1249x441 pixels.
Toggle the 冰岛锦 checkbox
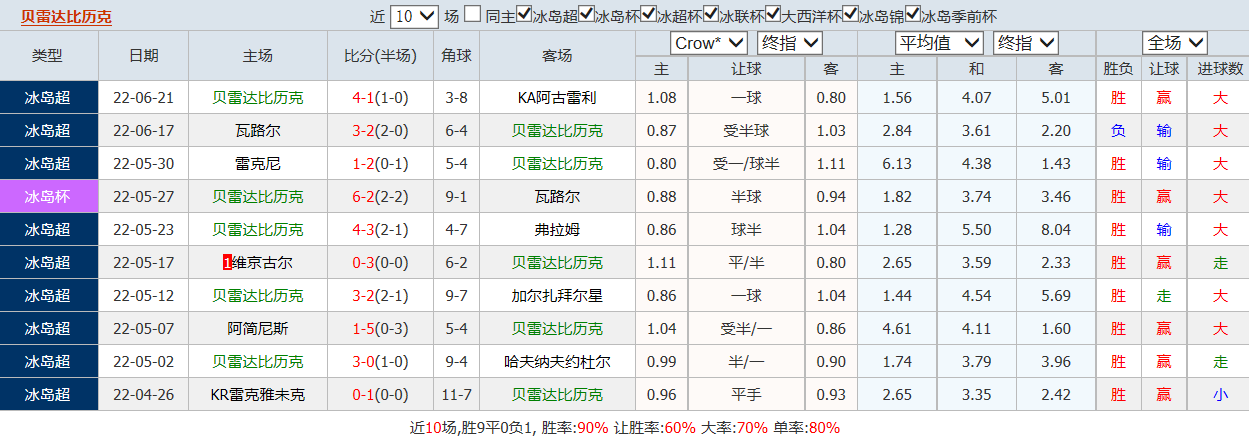point(851,16)
